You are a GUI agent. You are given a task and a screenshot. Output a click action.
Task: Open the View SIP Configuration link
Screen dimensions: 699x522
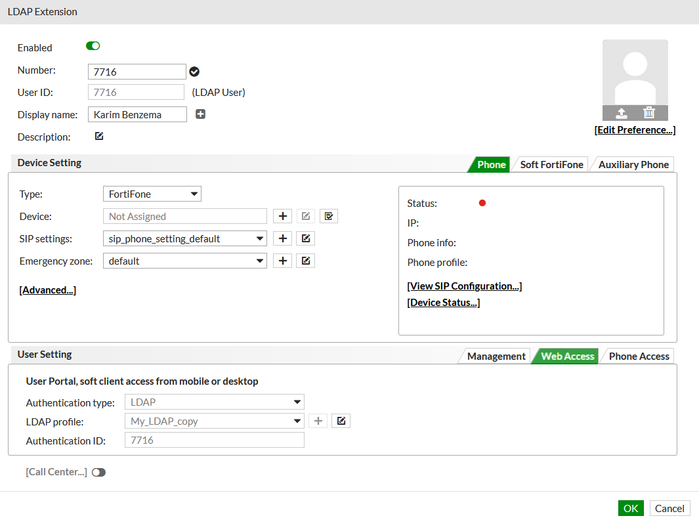(x=464, y=286)
